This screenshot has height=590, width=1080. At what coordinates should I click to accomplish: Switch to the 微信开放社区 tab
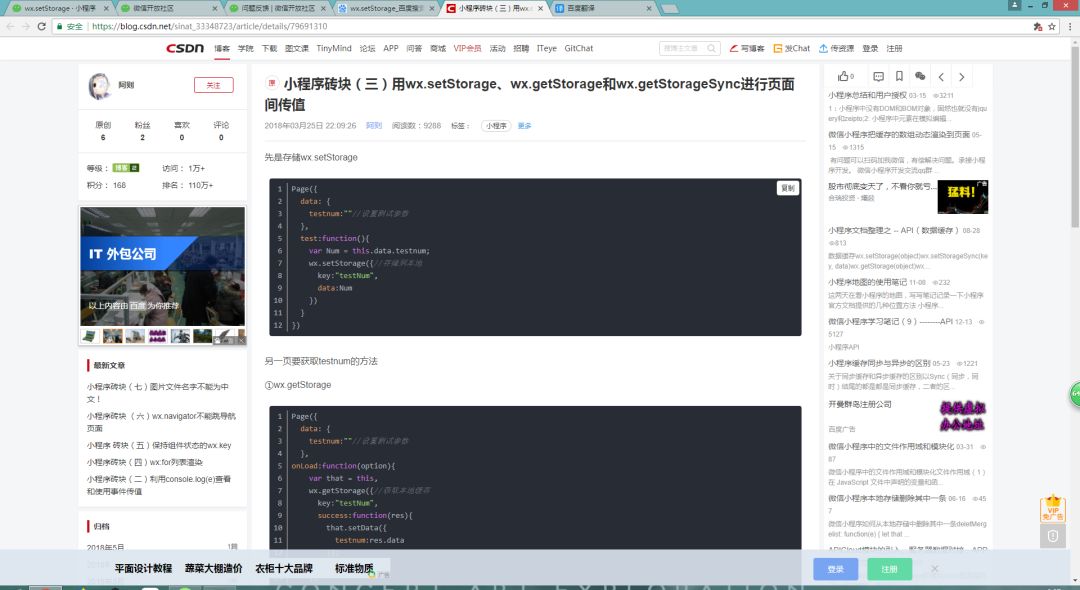click(165, 8)
